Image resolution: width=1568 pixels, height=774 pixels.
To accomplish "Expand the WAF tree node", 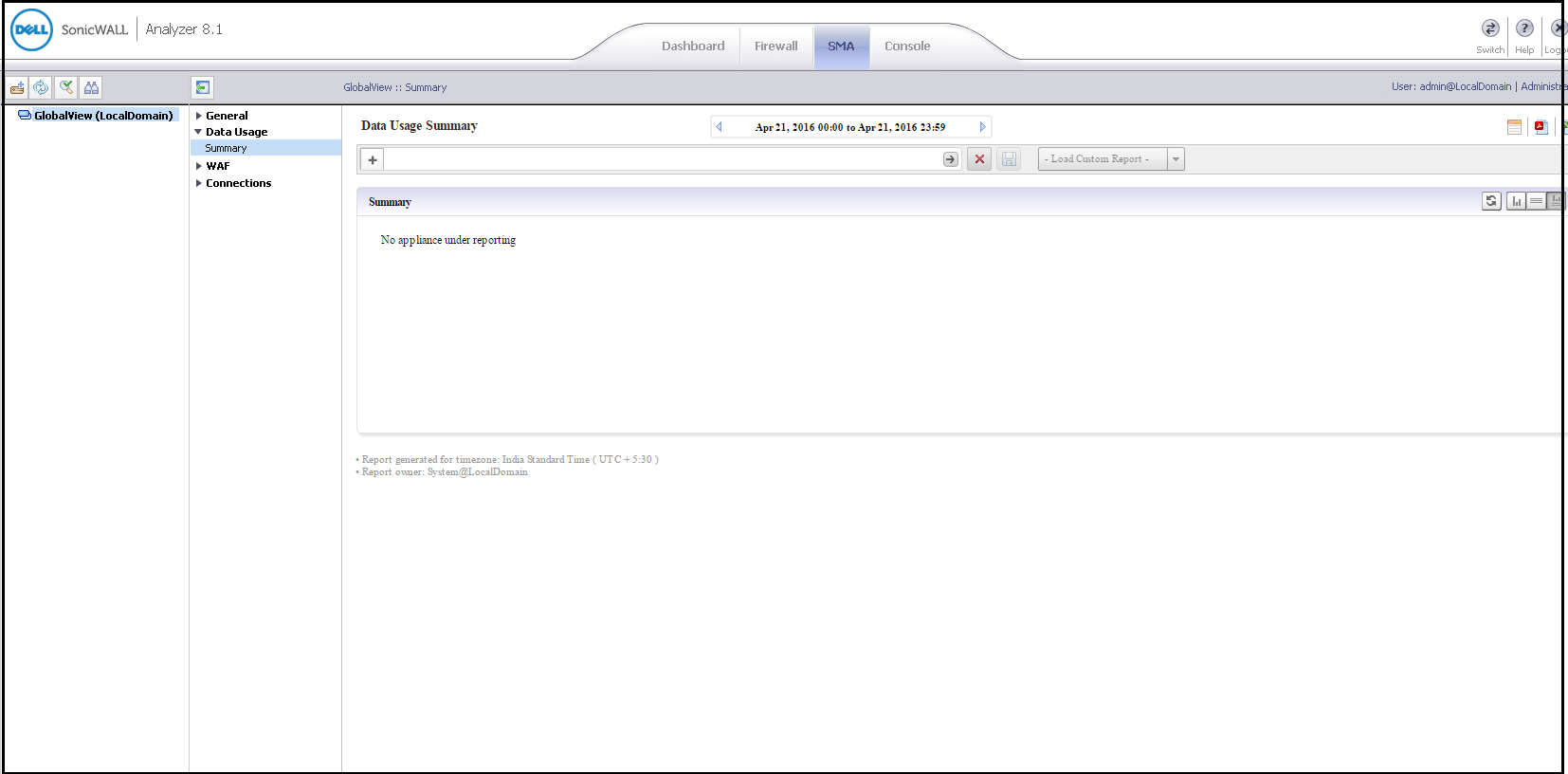I will (199, 166).
